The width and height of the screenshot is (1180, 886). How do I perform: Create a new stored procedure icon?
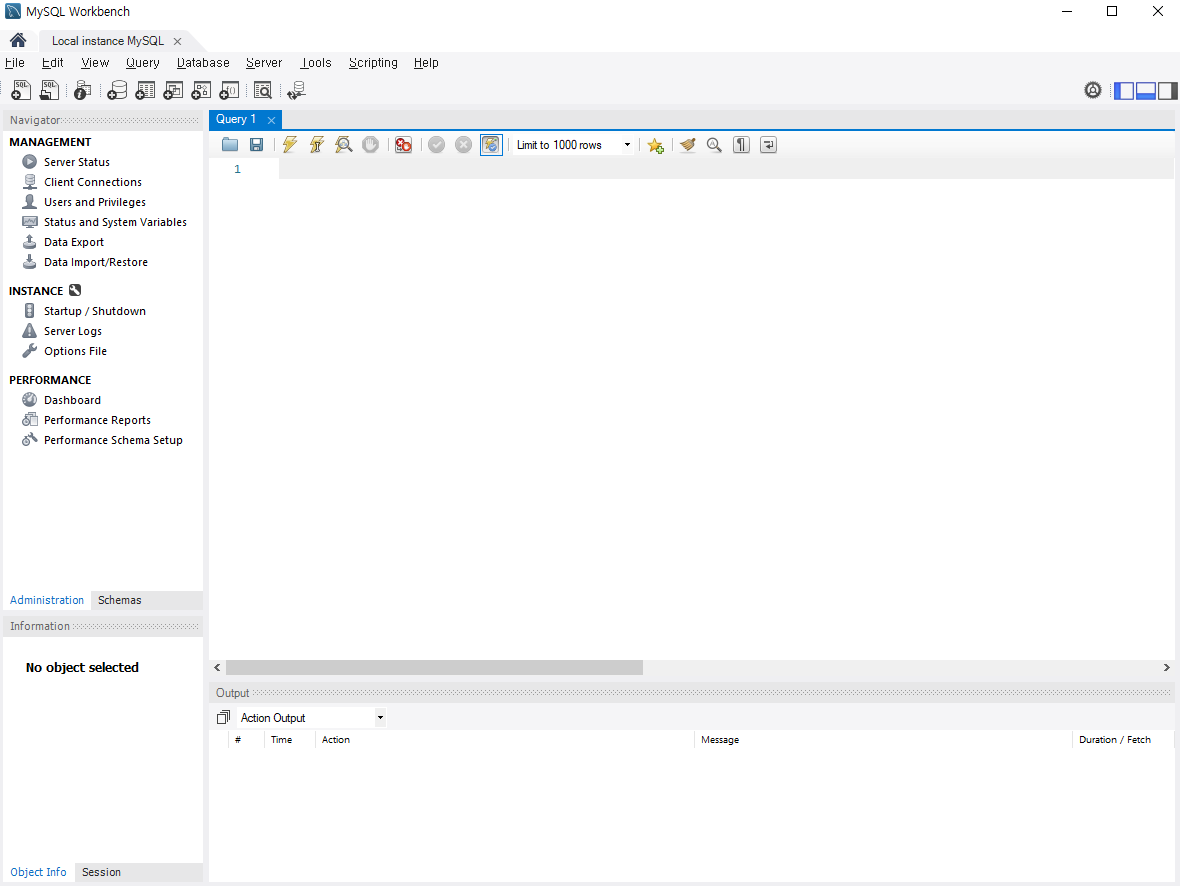click(201, 90)
